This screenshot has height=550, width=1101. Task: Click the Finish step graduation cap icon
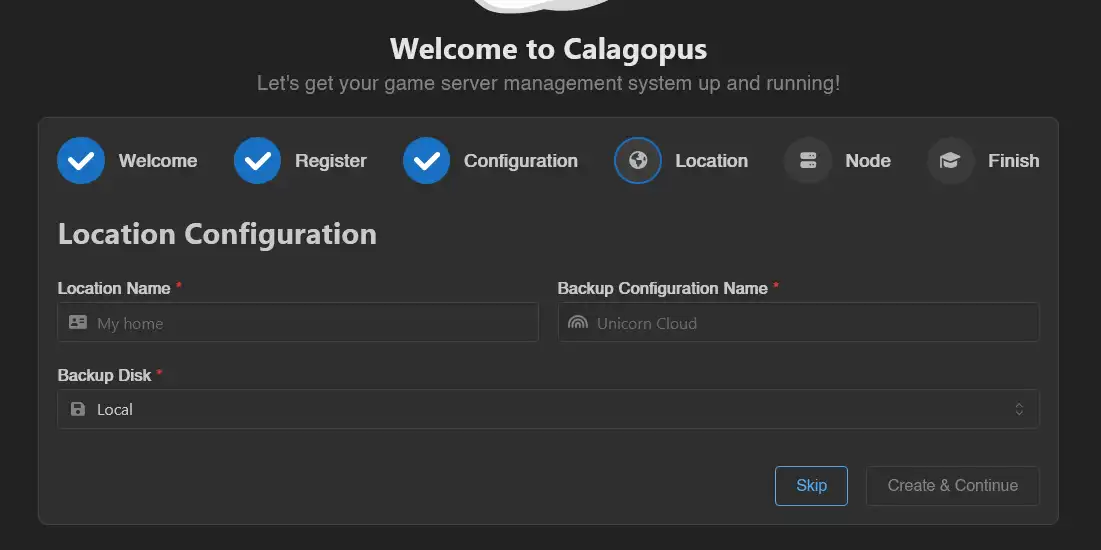tap(950, 161)
